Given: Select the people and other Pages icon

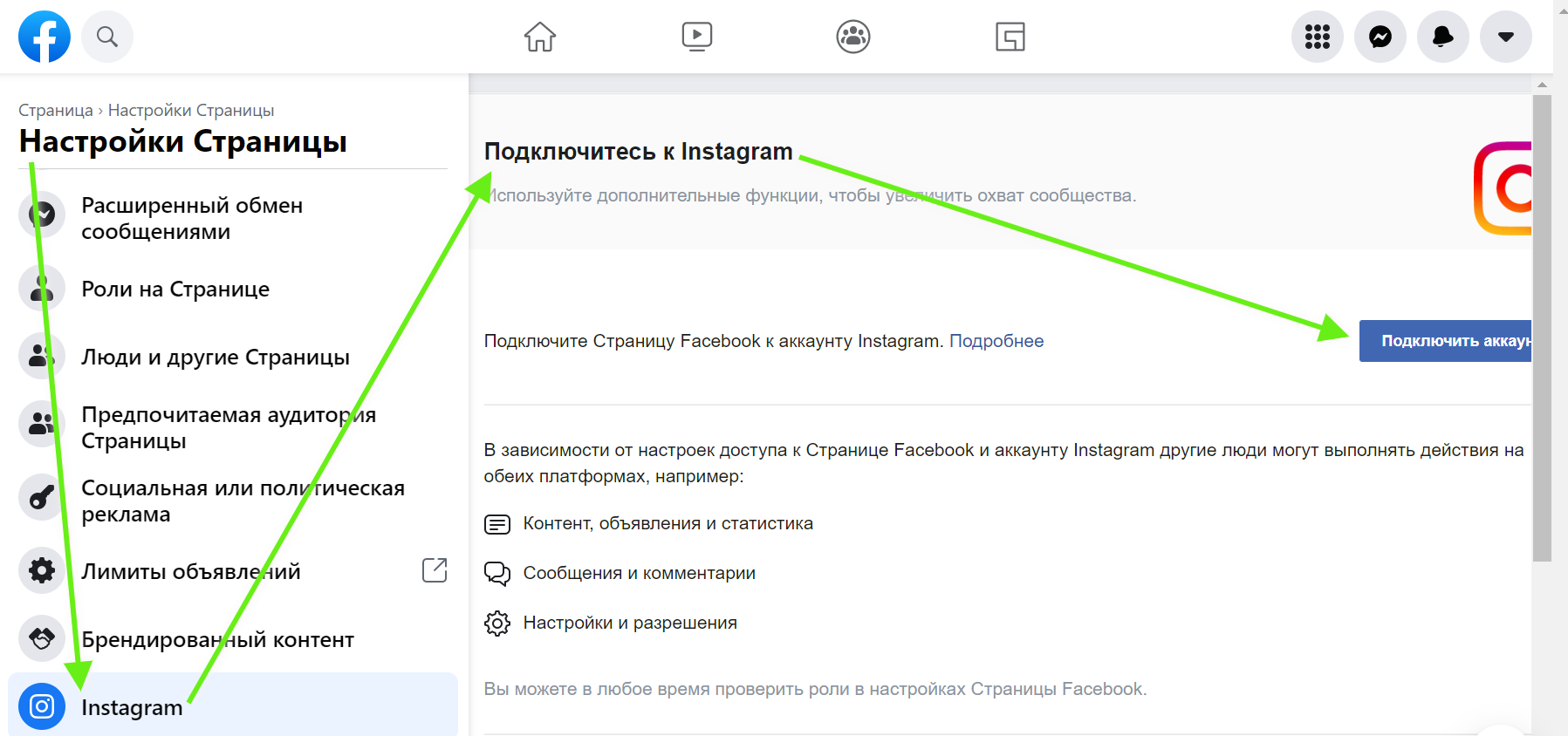Looking at the screenshot, I should pos(42,356).
